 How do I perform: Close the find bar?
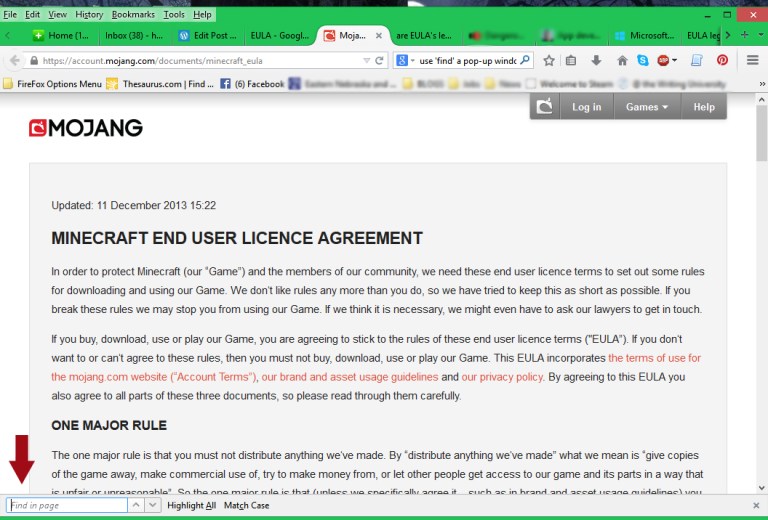(756, 505)
